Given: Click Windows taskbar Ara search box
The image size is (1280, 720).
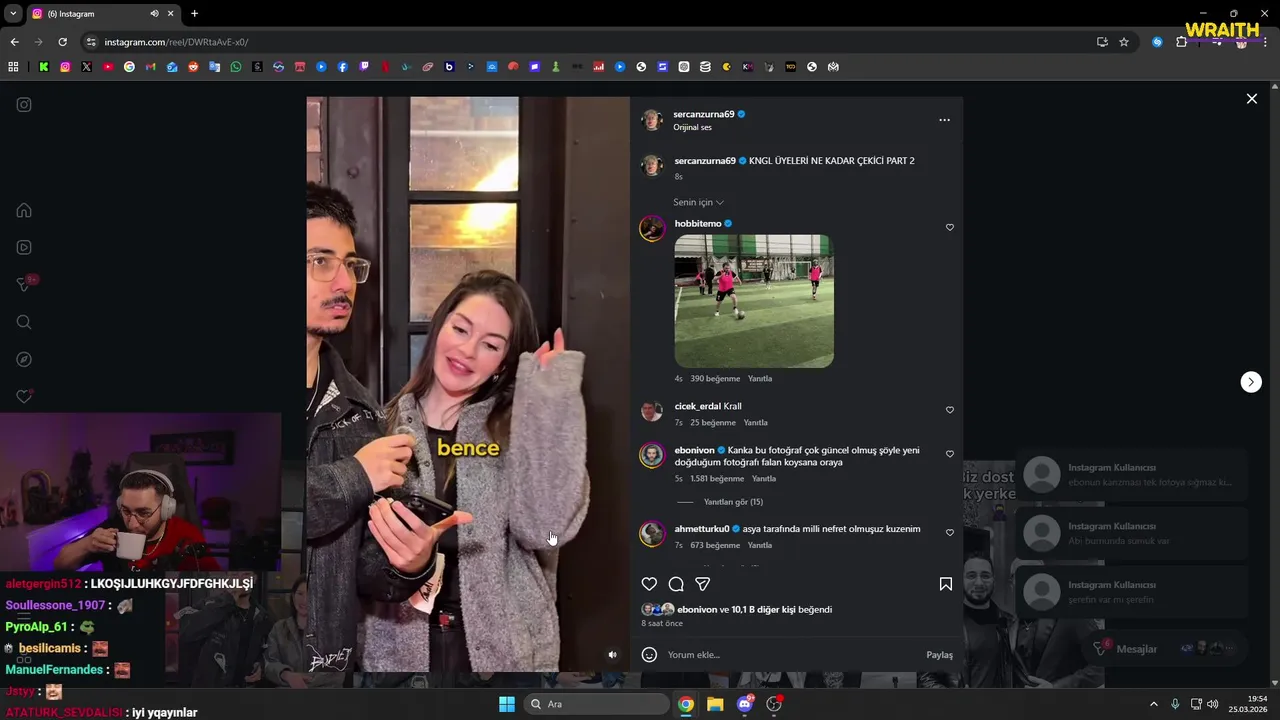Looking at the screenshot, I should point(598,704).
